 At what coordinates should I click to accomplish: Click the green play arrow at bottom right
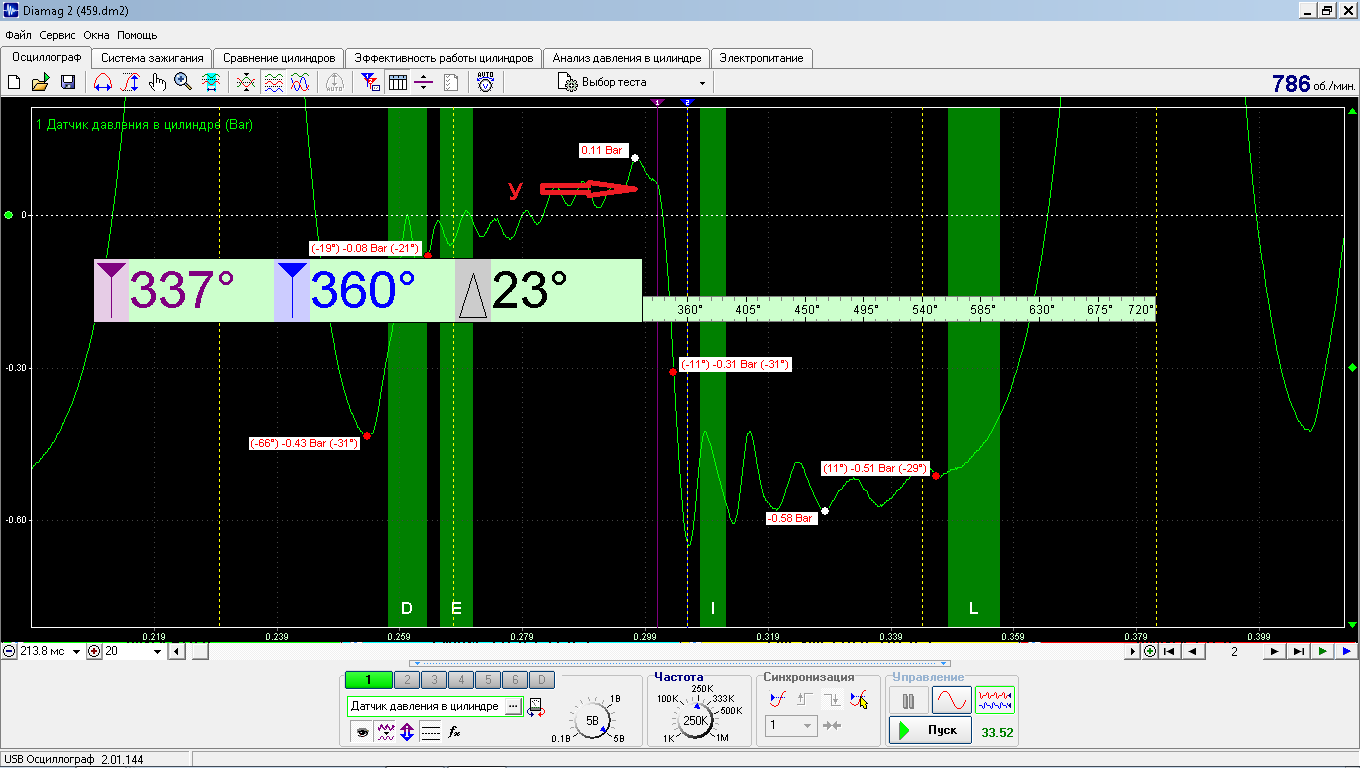1322,651
